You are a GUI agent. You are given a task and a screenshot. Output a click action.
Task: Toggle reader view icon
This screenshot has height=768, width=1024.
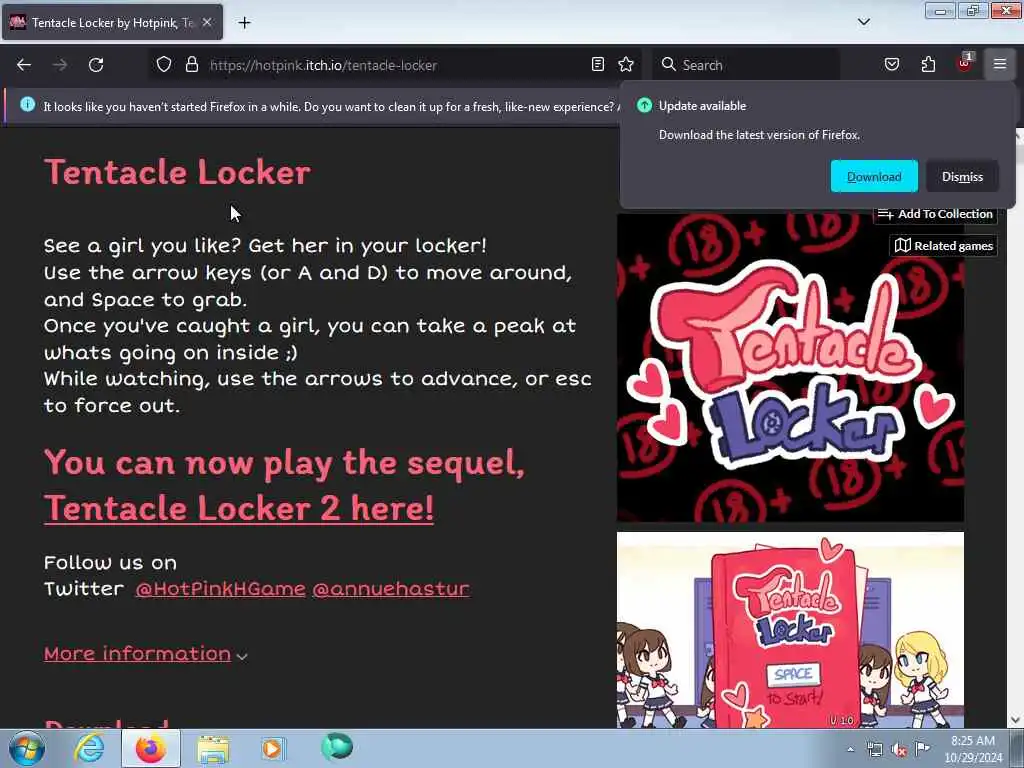[x=598, y=64]
